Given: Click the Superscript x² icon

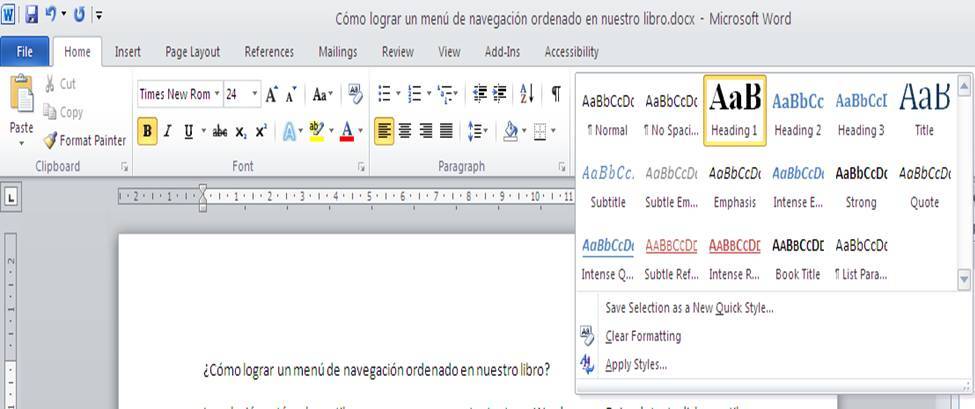Looking at the screenshot, I should click(x=261, y=131).
